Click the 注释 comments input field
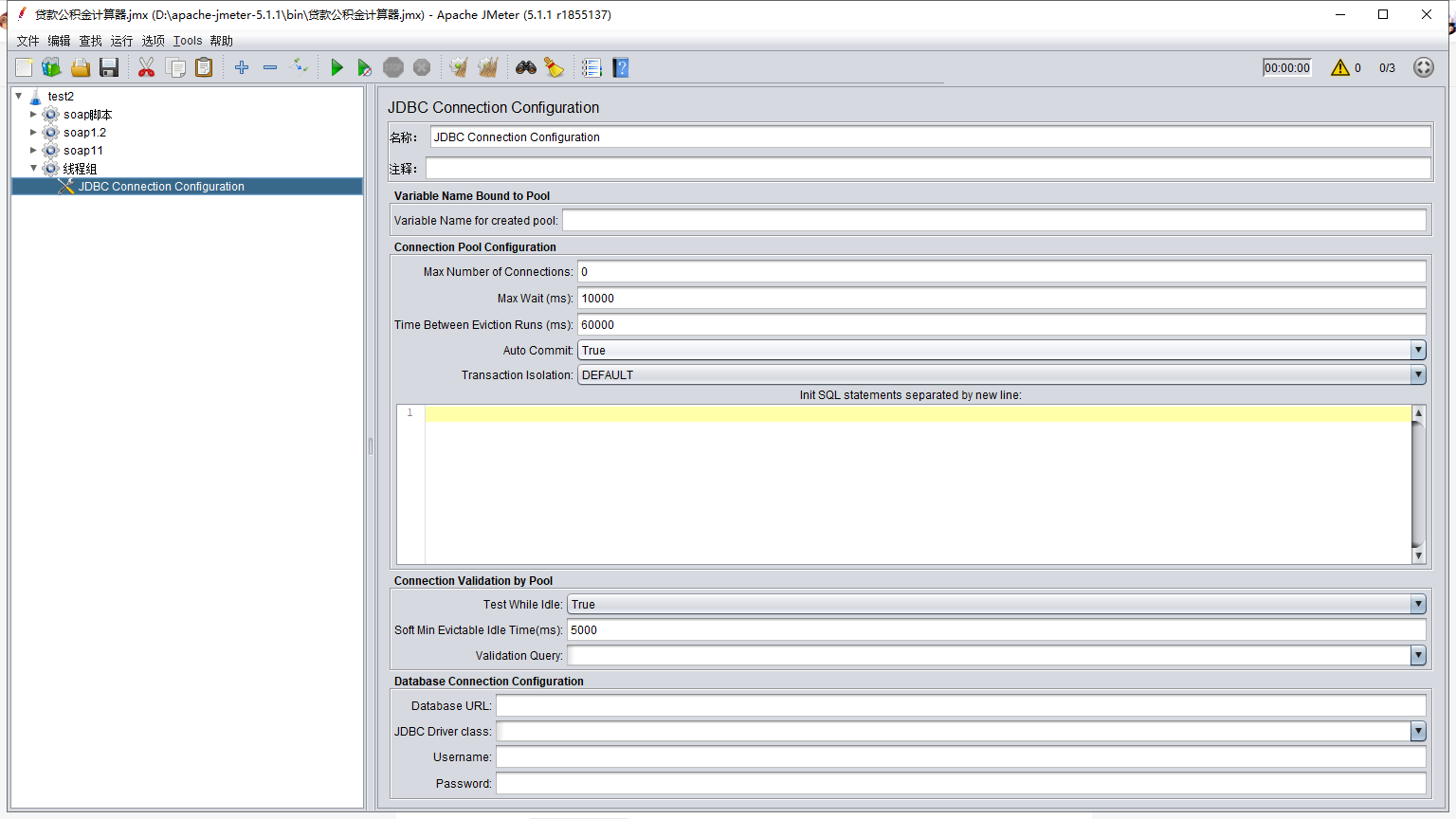1456x819 pixels. [x=928, y=169]
